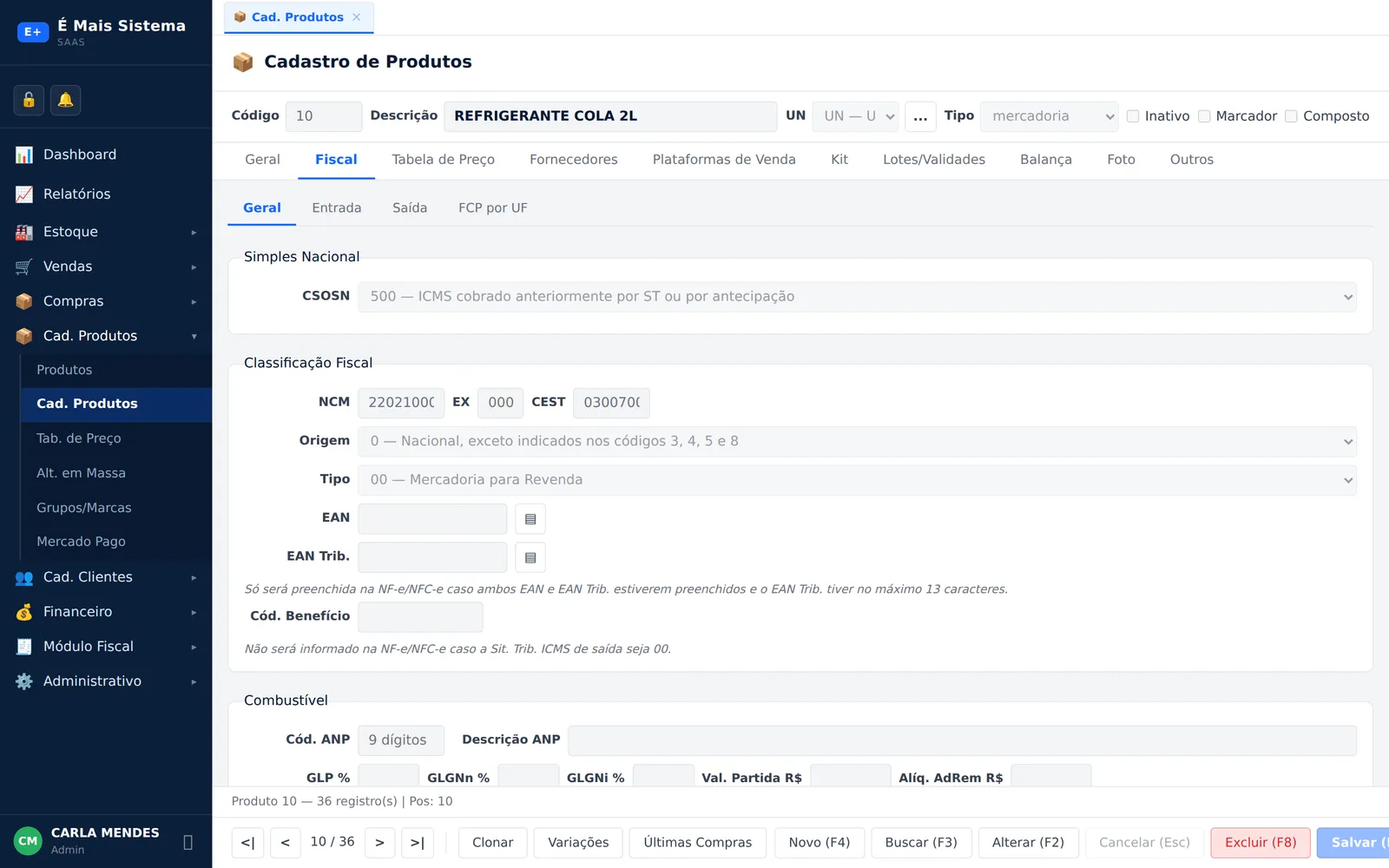Expand the Financeiro sidebar menu
1389x868 pixels.
click(x=106, y=612)
